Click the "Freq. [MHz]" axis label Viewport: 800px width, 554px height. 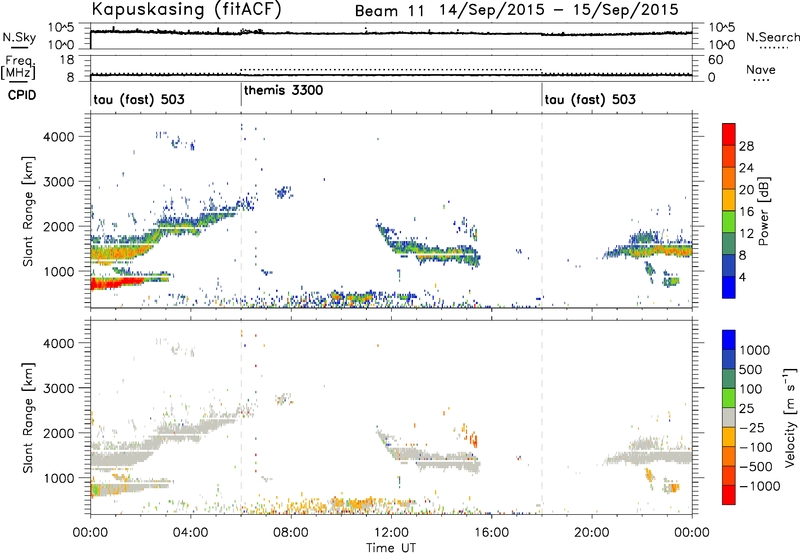(18, 67)
